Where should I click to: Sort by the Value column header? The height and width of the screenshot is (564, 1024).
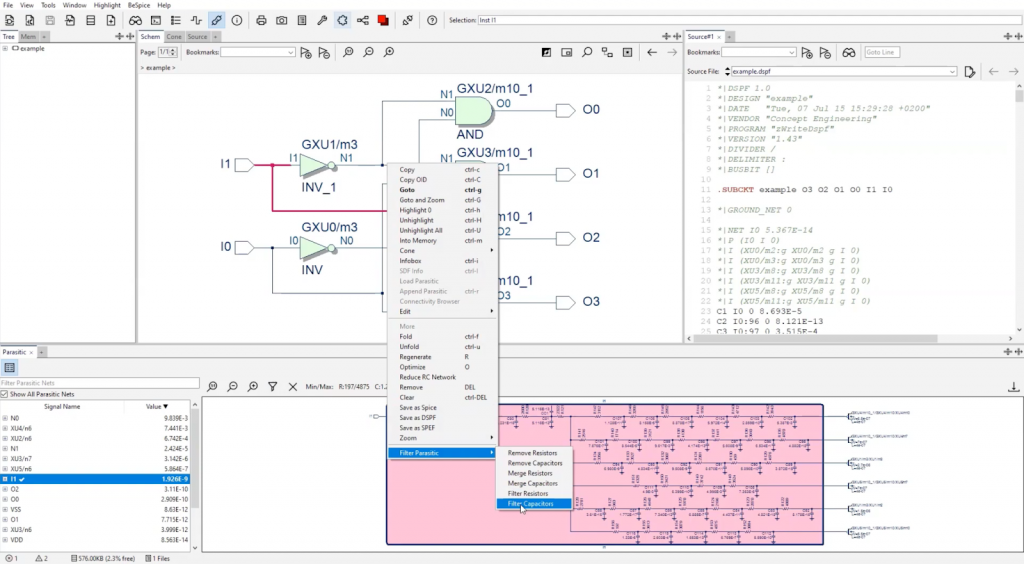click(157, 407)
